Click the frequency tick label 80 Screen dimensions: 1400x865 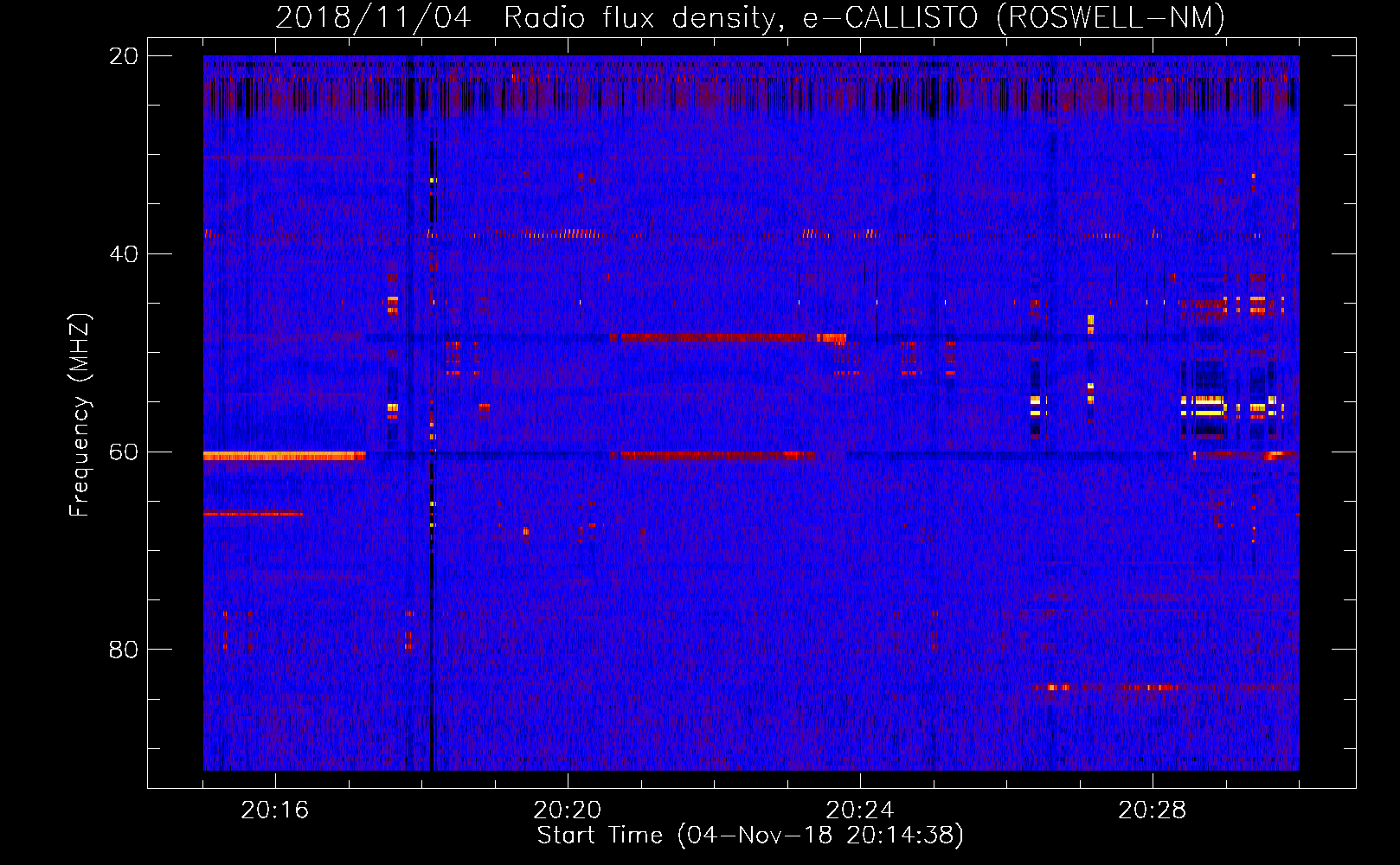pos(124,650)
